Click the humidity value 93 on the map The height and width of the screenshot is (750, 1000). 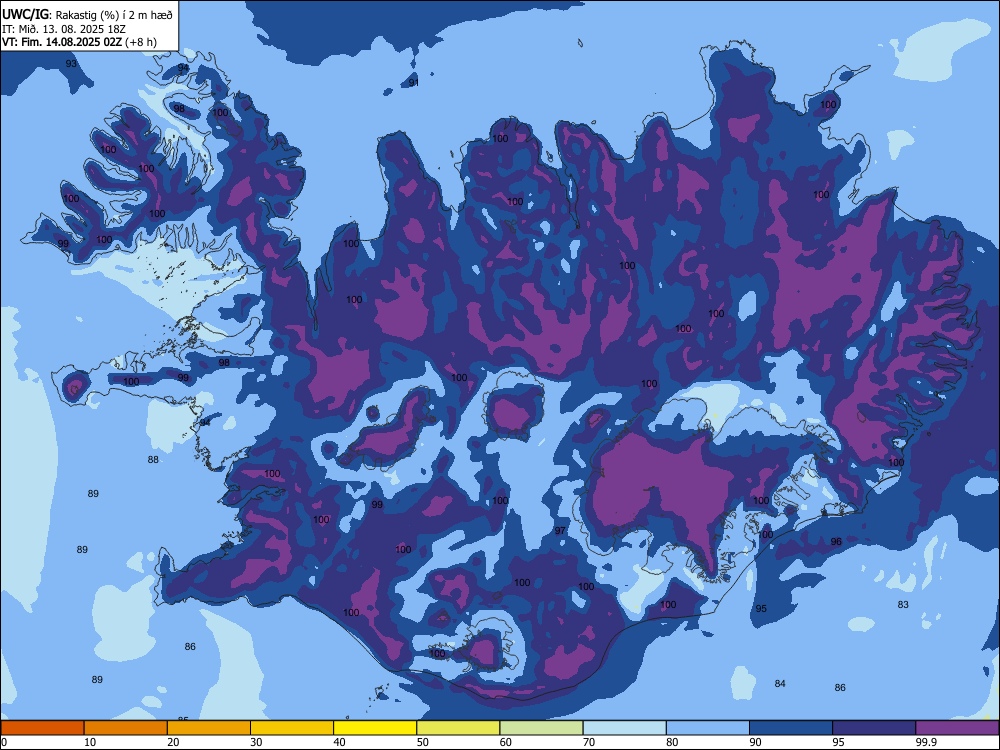(71, 64)
